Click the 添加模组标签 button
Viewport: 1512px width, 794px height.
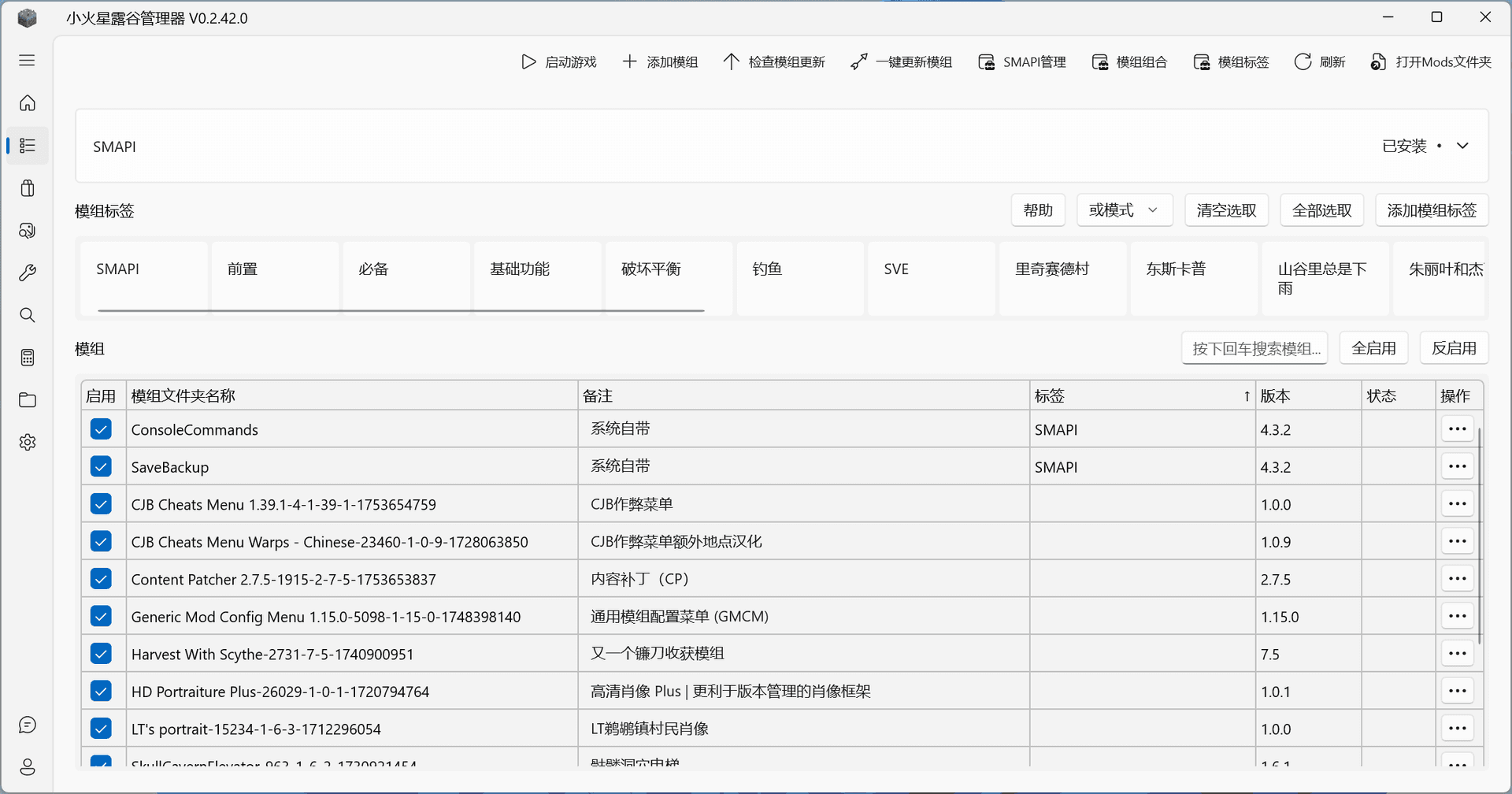[x=1431, y=210]
